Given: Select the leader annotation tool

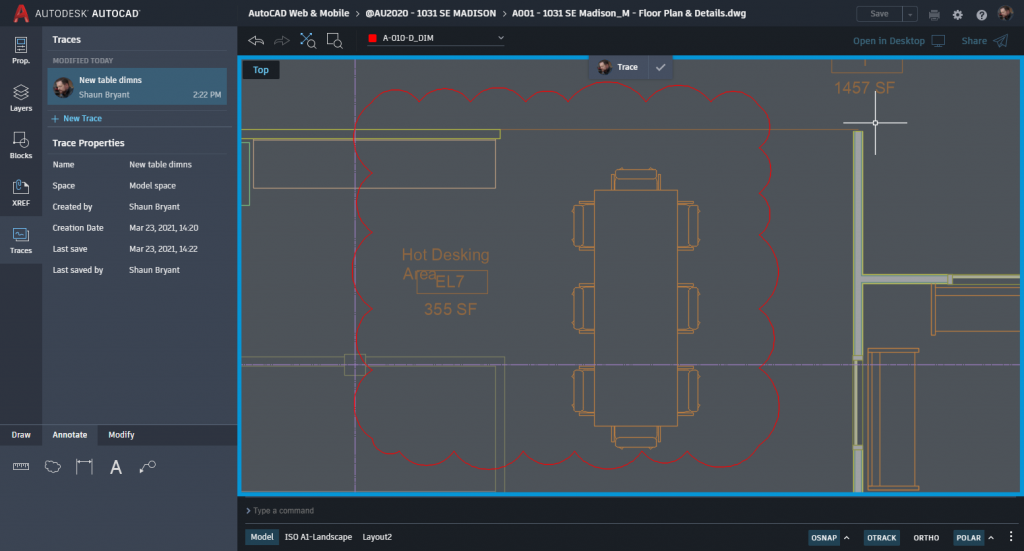Looking at the screenshot, I should [148, 467].
